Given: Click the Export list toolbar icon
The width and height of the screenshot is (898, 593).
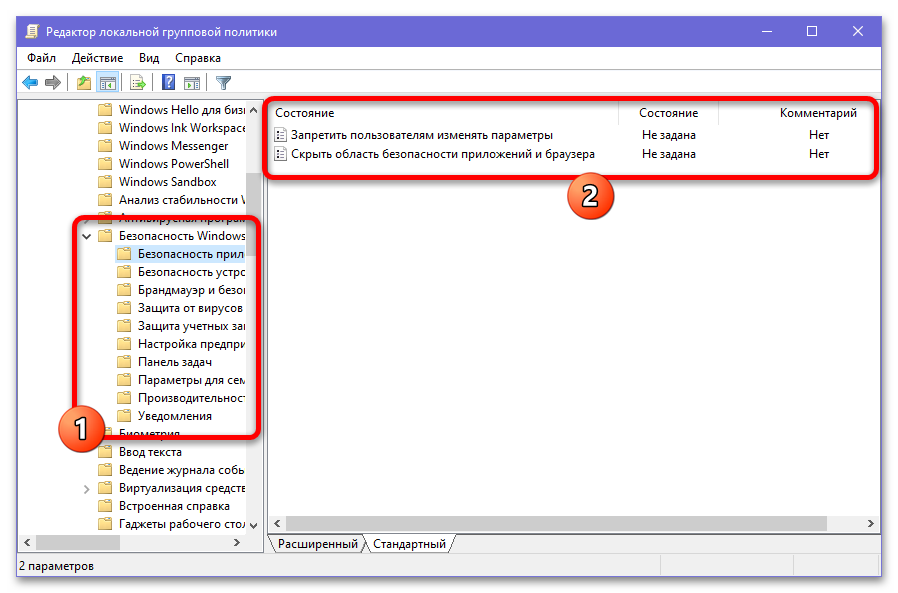Looking at the screenshot, I should (137, 83).
